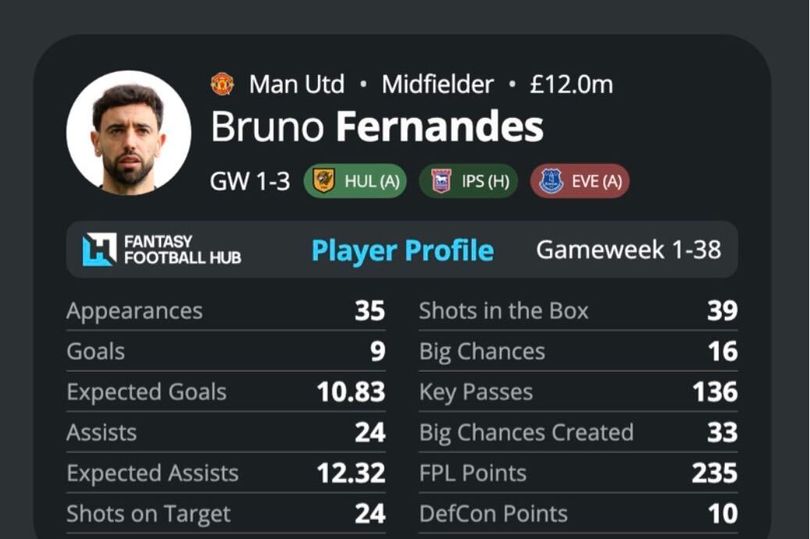Click the Ipswich Town badge icon
The width and height of the screenshot is (810, 539).
click(441, 181)
